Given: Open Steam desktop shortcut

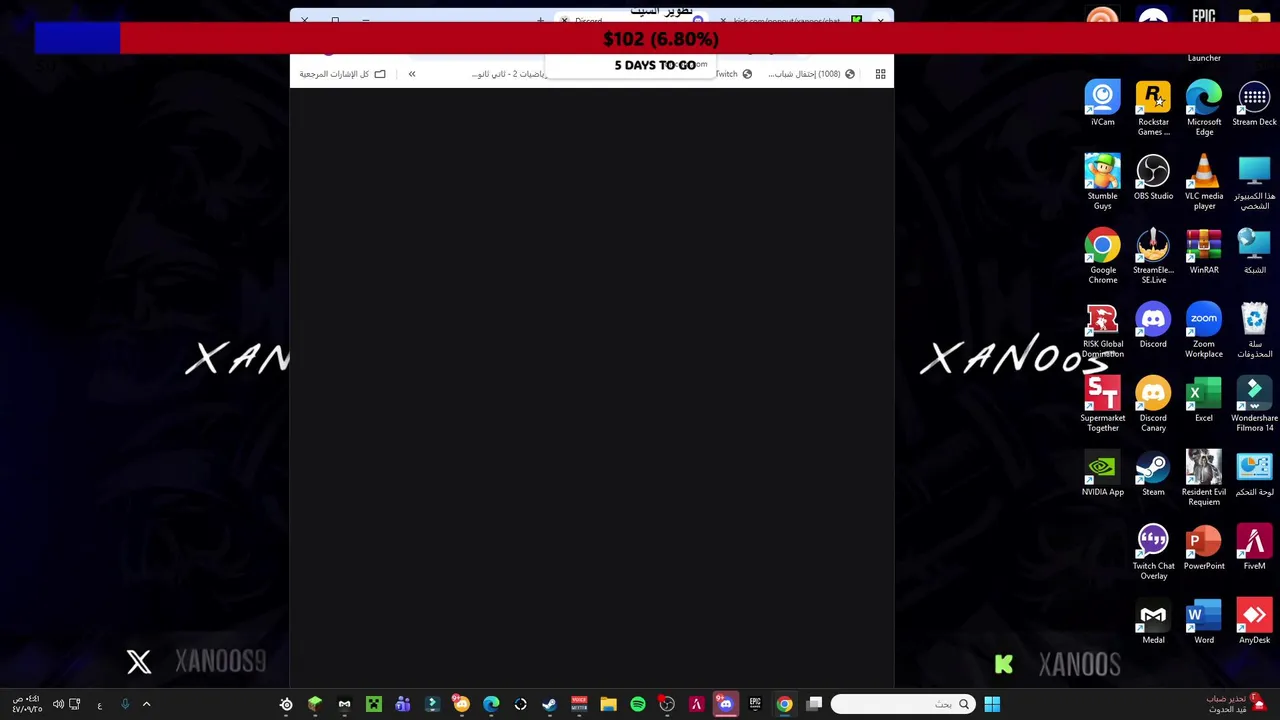Looking at the screenshot, I should pos(1153,473).
